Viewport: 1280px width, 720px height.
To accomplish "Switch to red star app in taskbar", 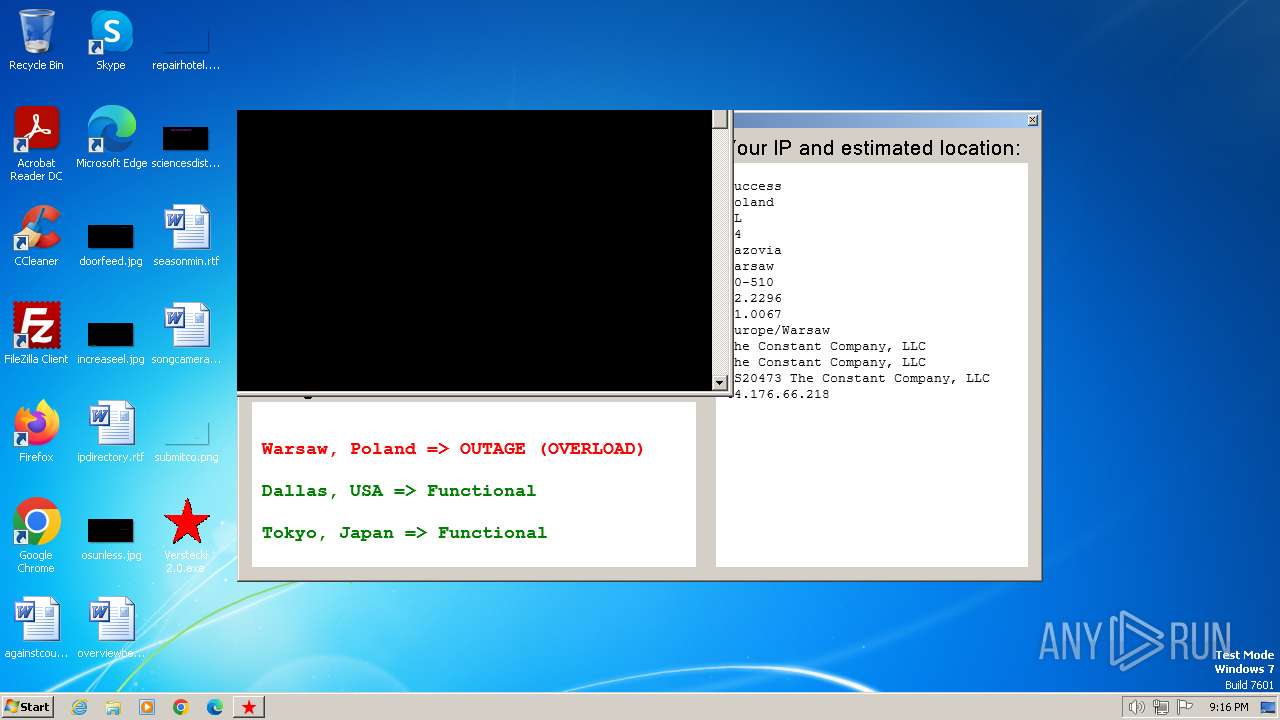I will click(x=249, y=707).
